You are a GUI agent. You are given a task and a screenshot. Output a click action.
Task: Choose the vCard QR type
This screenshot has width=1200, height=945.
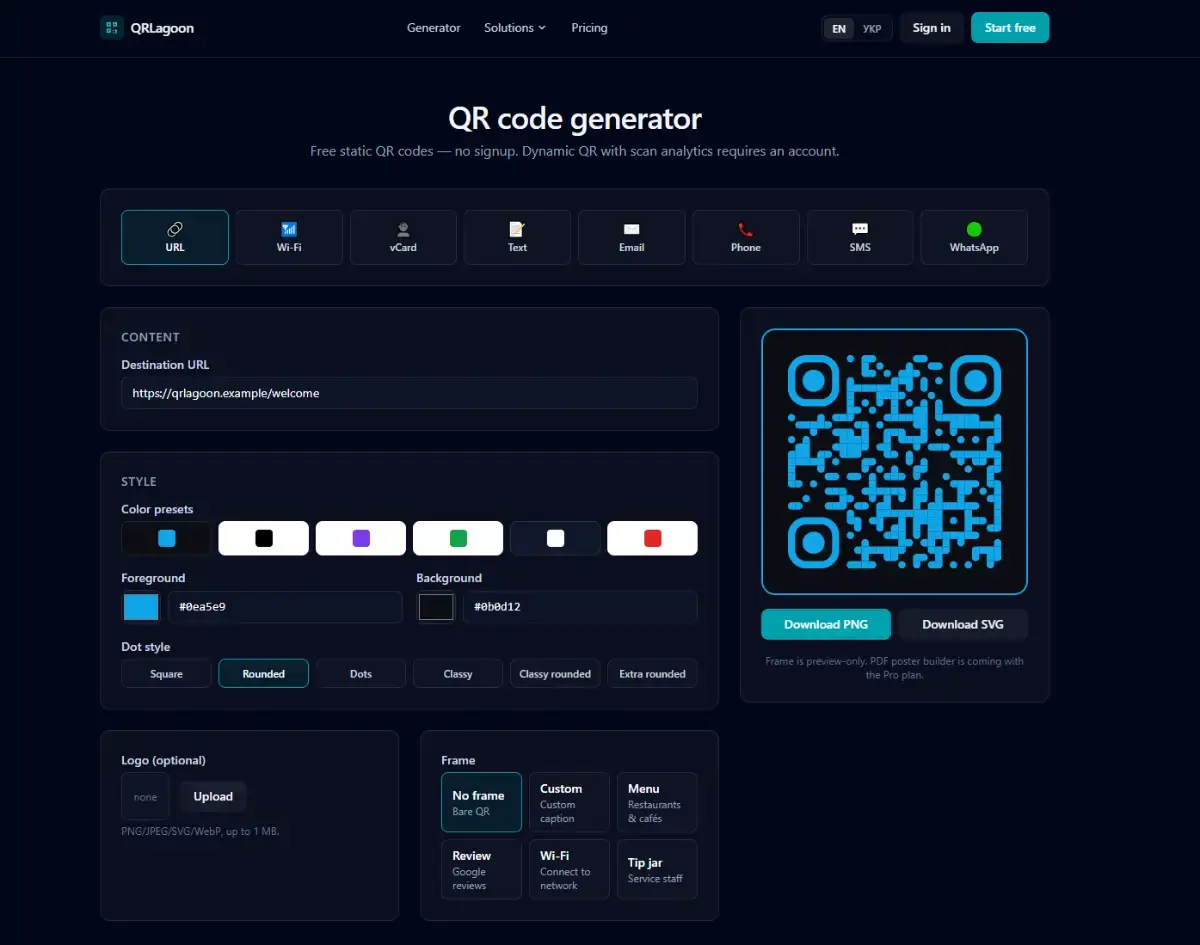pyautogui.click(x=403, y=237)
